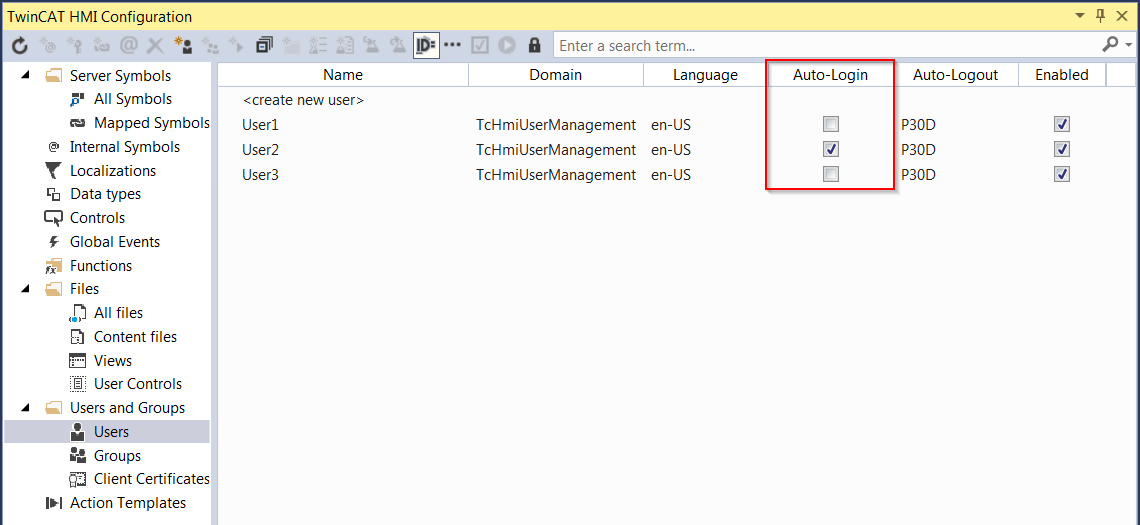The height and width of the screenshot is (525, 1140).
Task: Open the search options dropdown arrow
Action: click(x=1128, y=45)
